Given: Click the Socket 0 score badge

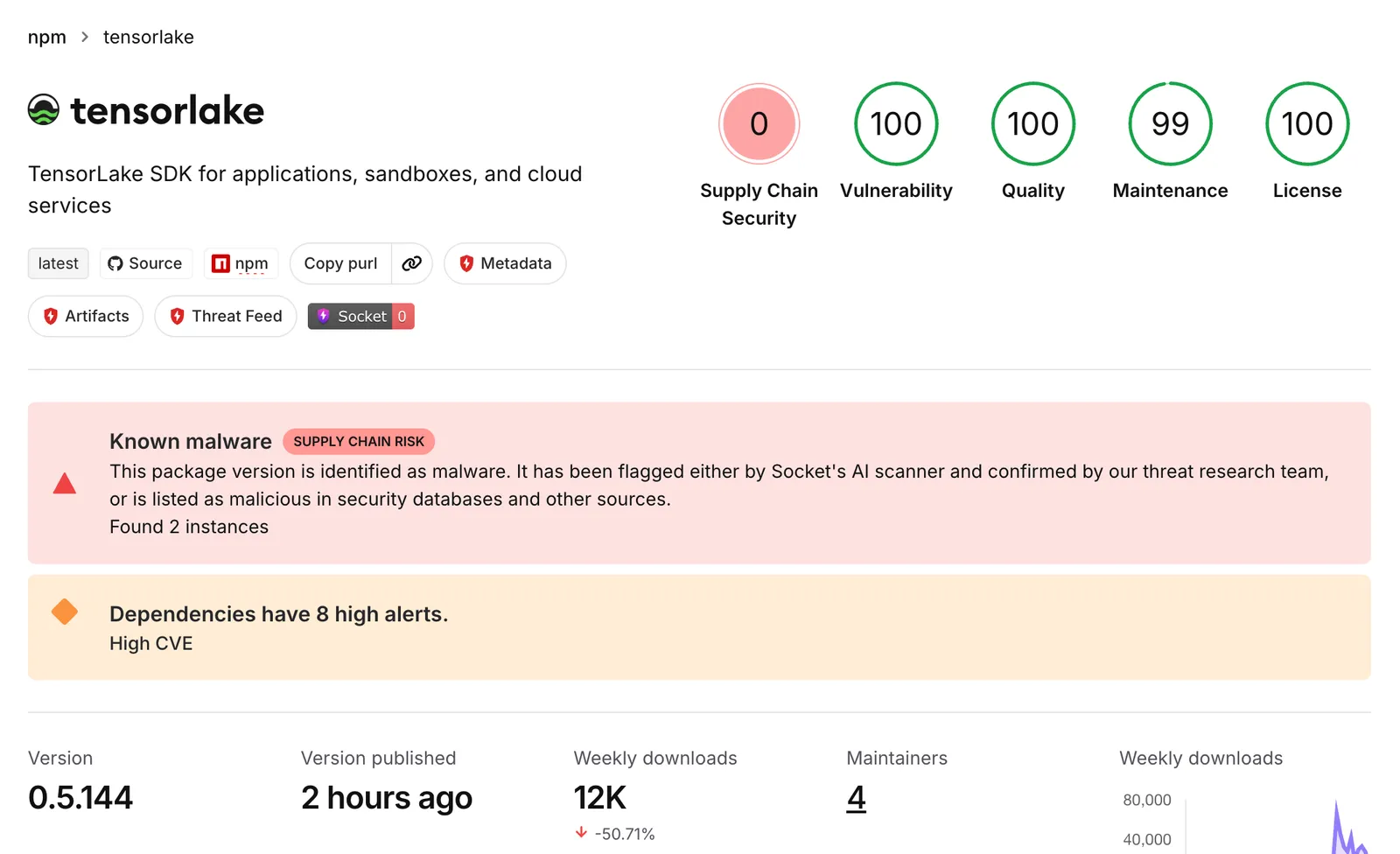Looking at the screenshot, I should pos(360,316).
